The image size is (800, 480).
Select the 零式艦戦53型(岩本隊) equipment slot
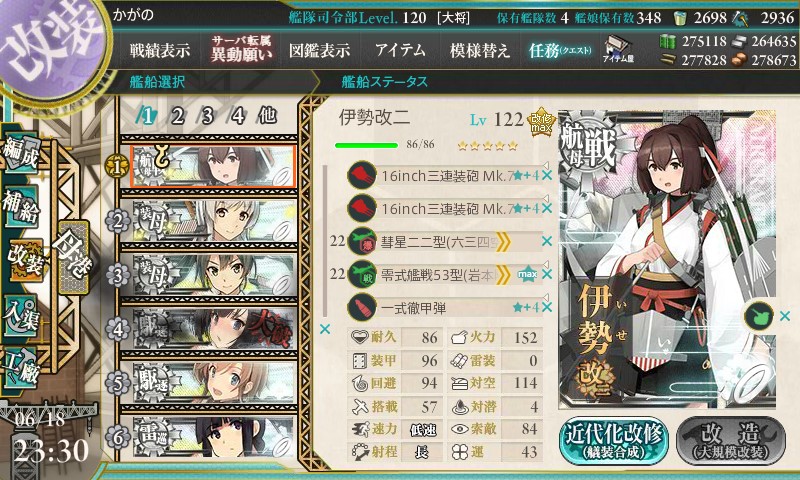point(444,274)
